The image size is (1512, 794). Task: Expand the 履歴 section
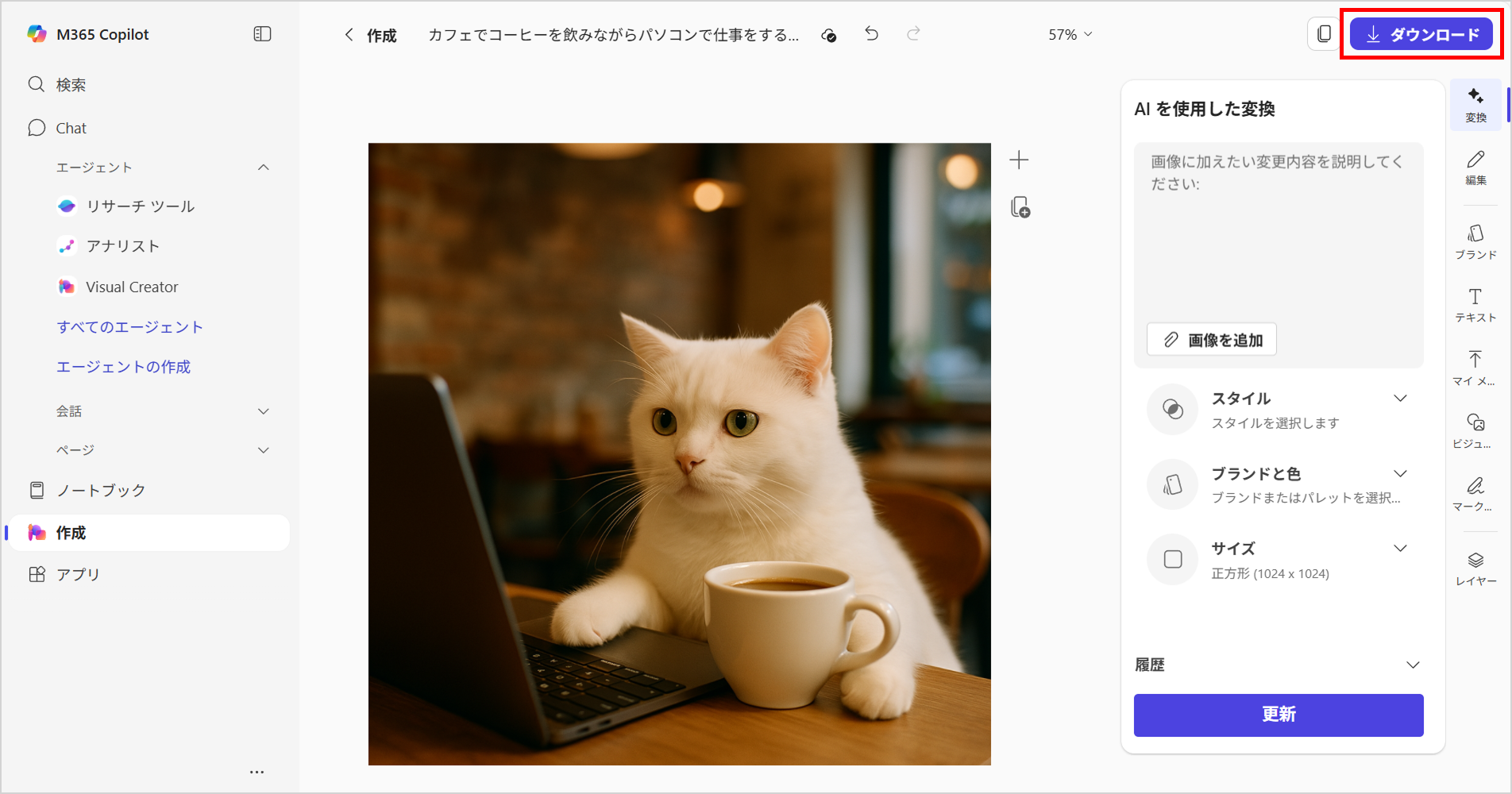pos(1414,665)
